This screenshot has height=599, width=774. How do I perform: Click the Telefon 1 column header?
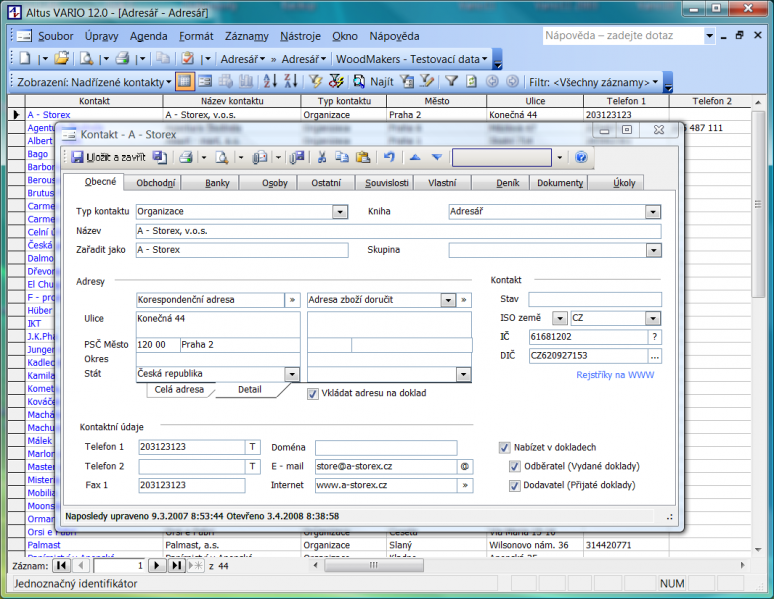point(626,101)
